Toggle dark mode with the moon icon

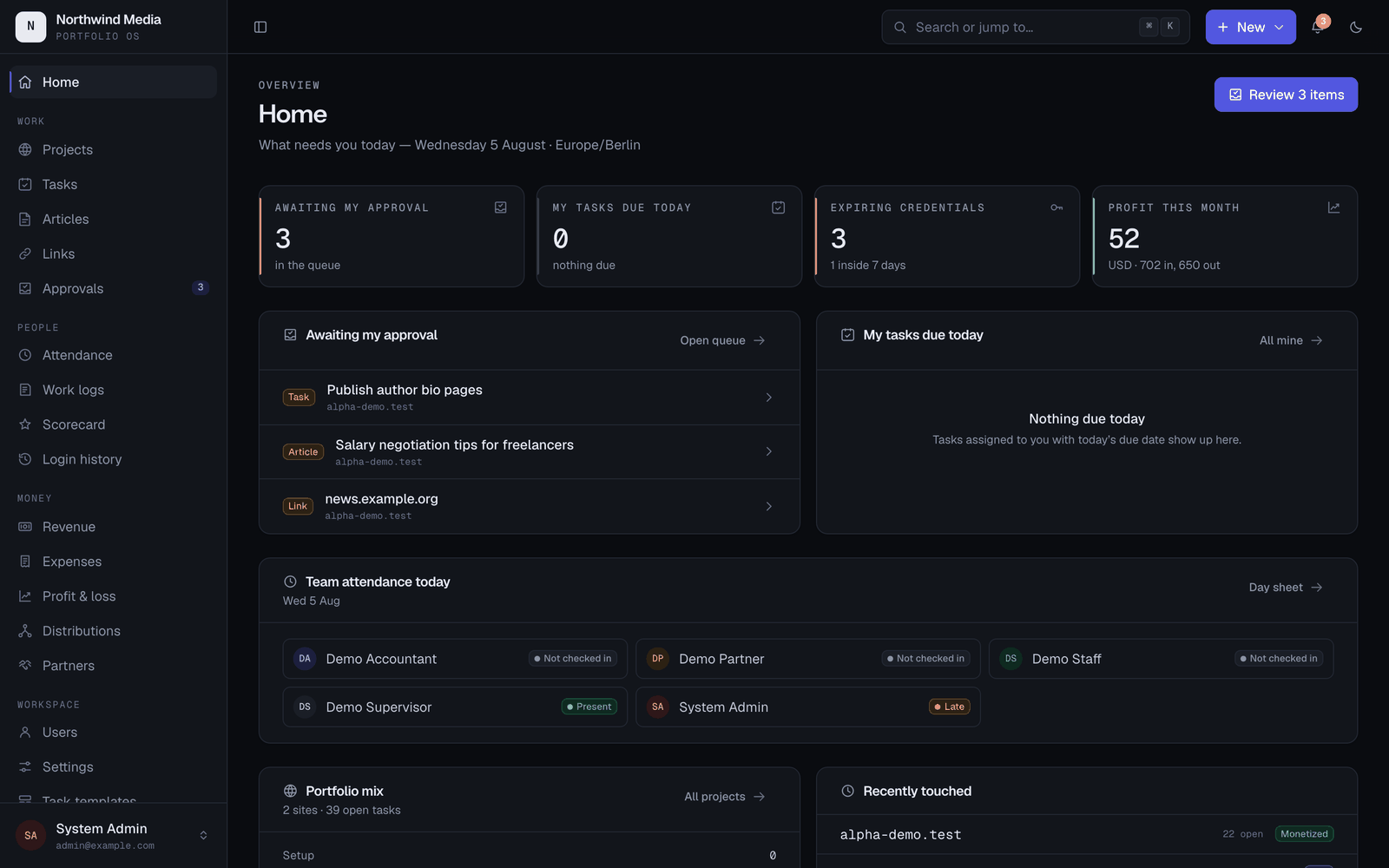pyautogui.click(x=1356, y=27)
